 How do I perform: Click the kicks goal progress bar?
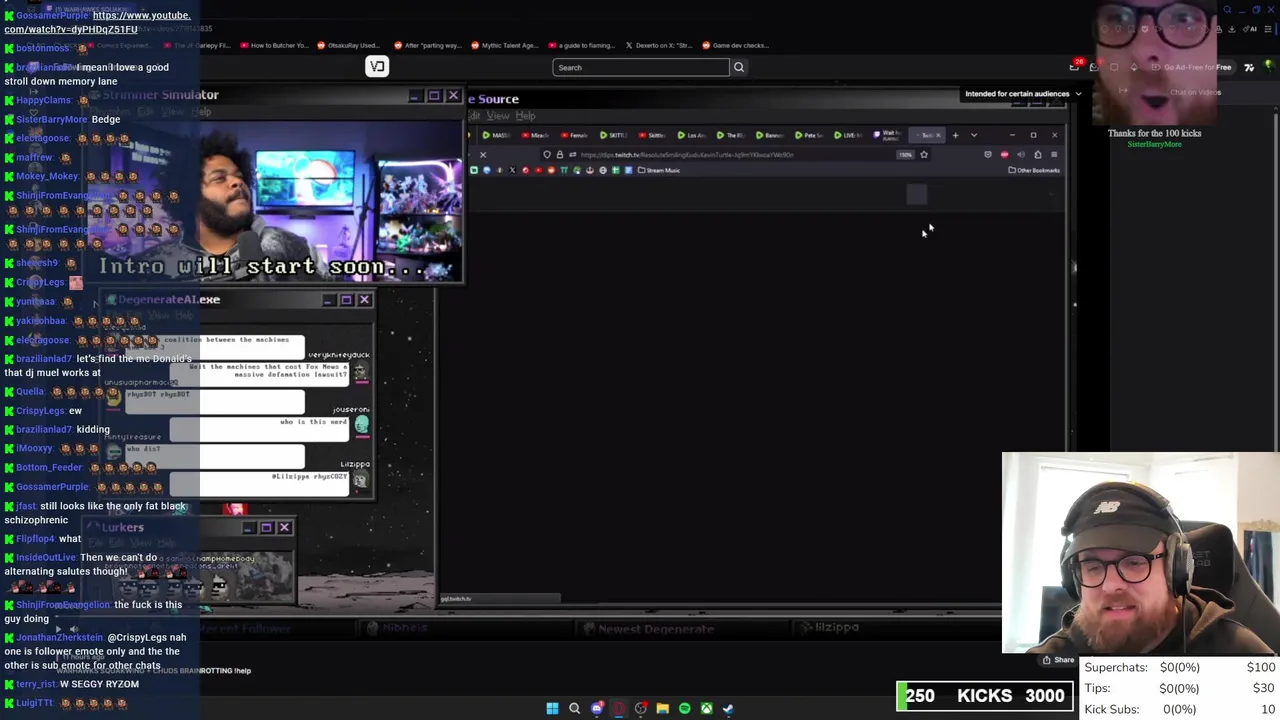(985, 696)
